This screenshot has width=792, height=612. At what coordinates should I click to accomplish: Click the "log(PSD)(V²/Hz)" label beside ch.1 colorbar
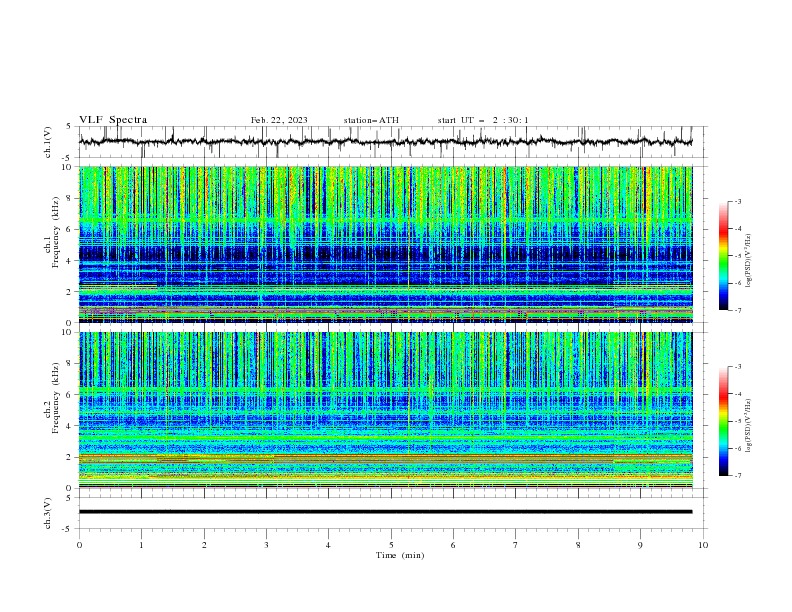point(749,261)
